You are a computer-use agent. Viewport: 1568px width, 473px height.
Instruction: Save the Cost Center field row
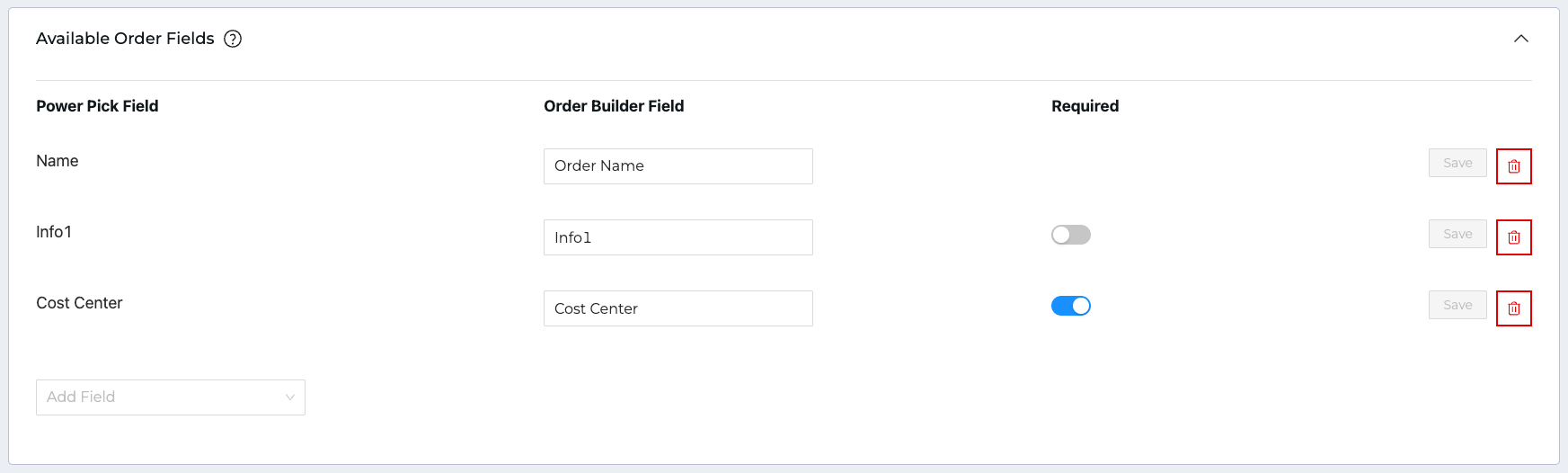(1457, 305)
